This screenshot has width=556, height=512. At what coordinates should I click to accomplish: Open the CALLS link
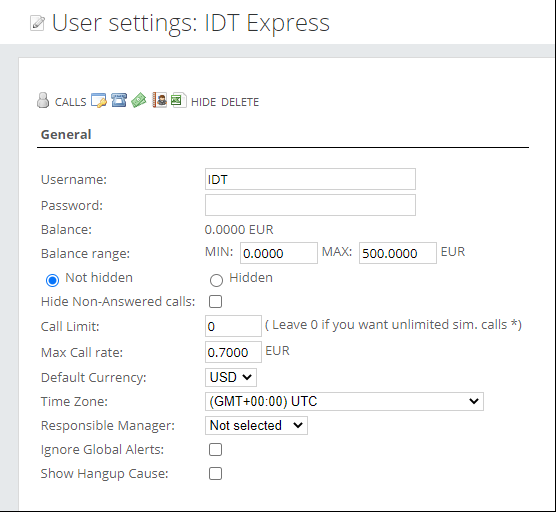pyautogui.click(x=71, y=102)
